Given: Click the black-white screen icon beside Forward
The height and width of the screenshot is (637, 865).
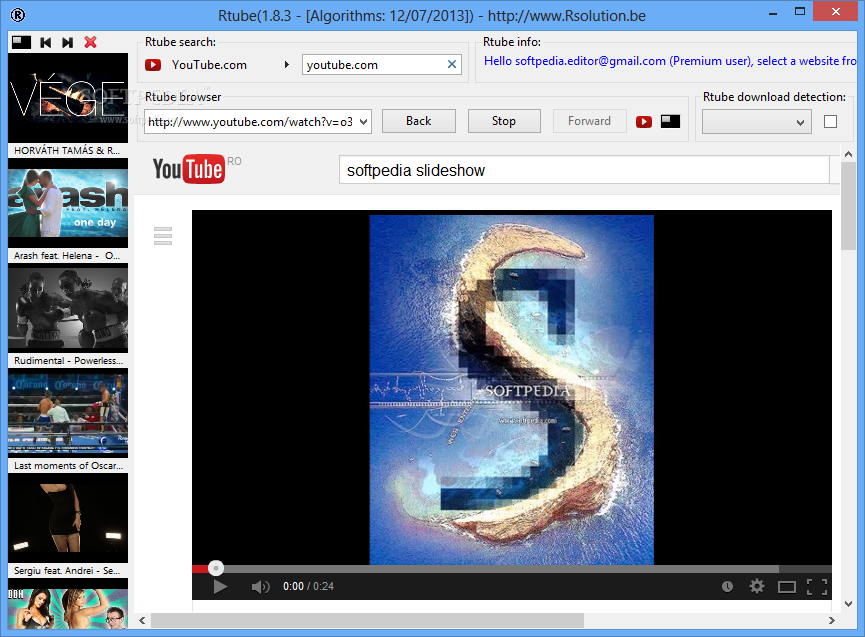Looking at the screenshot, I should coord(670,121).
